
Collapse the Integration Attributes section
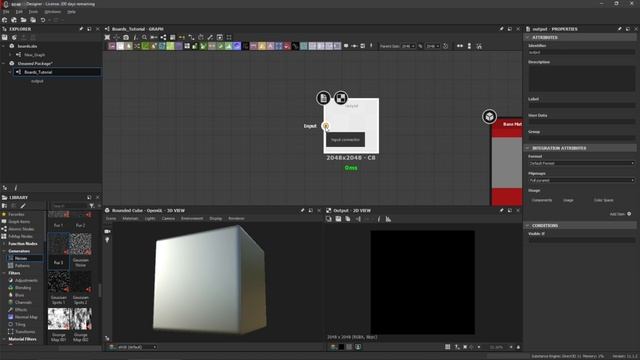tap(527, 148)
